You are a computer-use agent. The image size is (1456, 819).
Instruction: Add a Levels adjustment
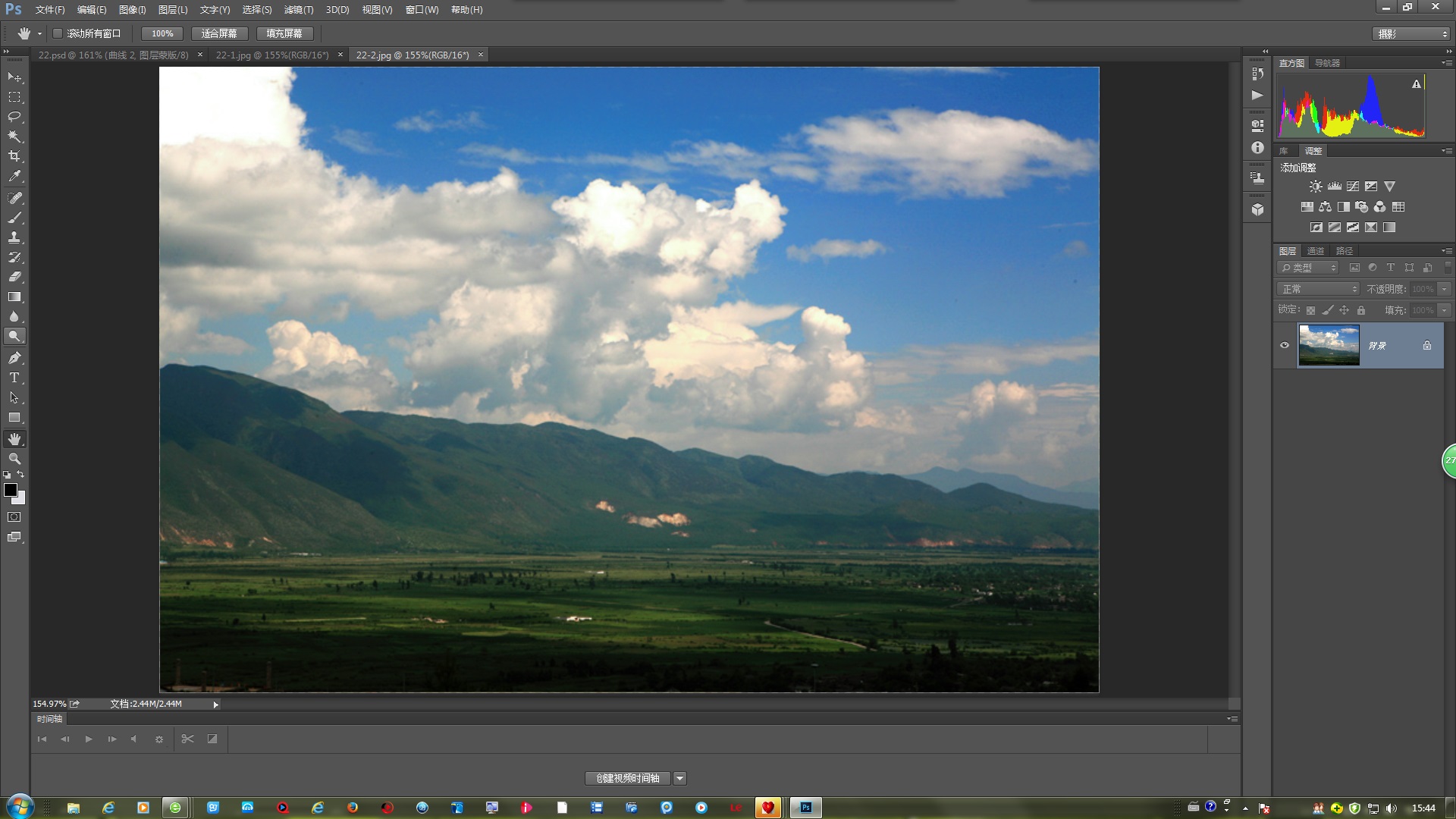pos(1335,187)
